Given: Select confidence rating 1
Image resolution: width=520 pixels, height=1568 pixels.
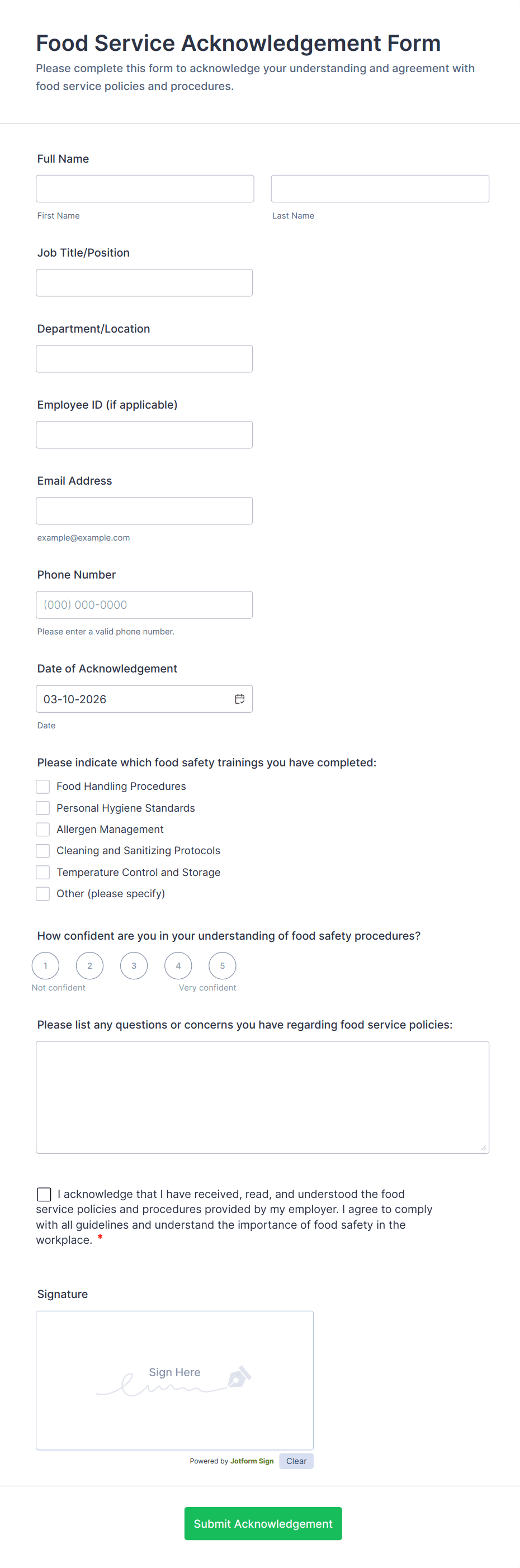Looking at the screenshot, I should pos(46,965).
